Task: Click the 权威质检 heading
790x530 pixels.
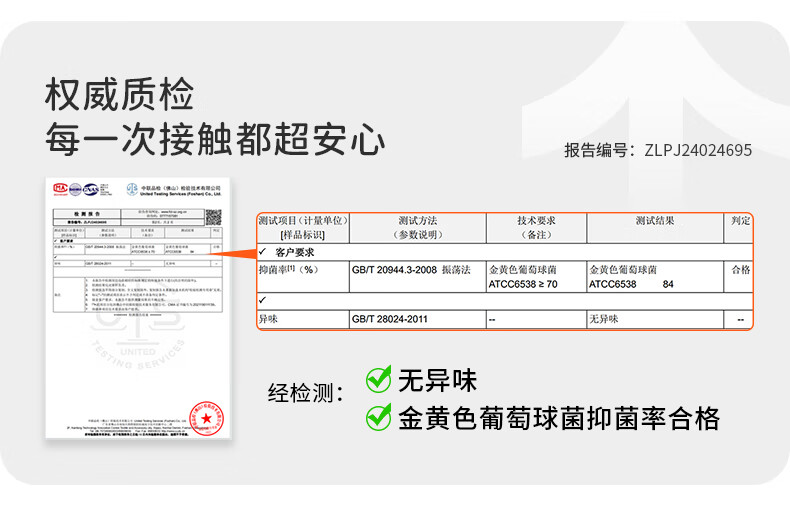Action: [x=119, y=95]
